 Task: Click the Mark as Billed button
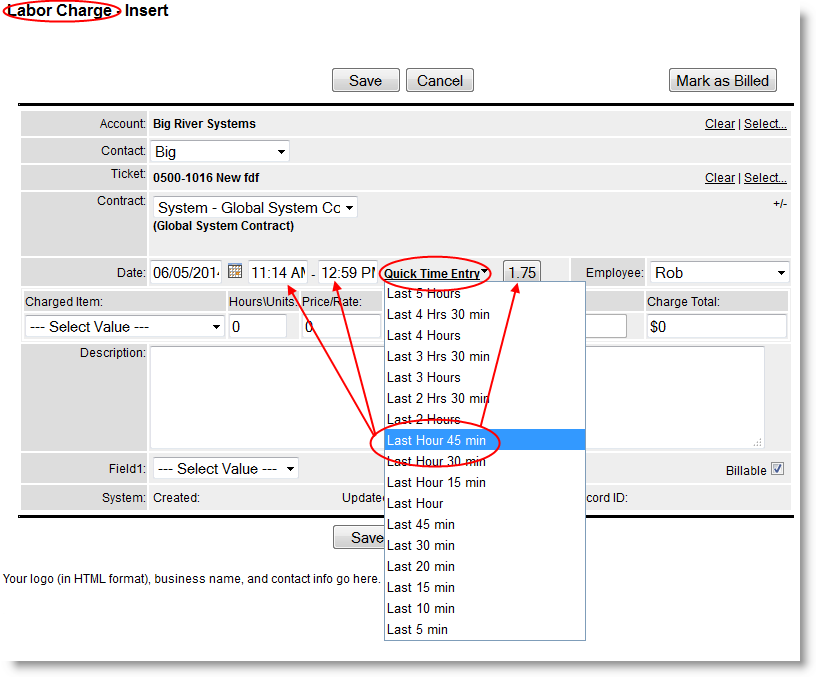point(722,81)
